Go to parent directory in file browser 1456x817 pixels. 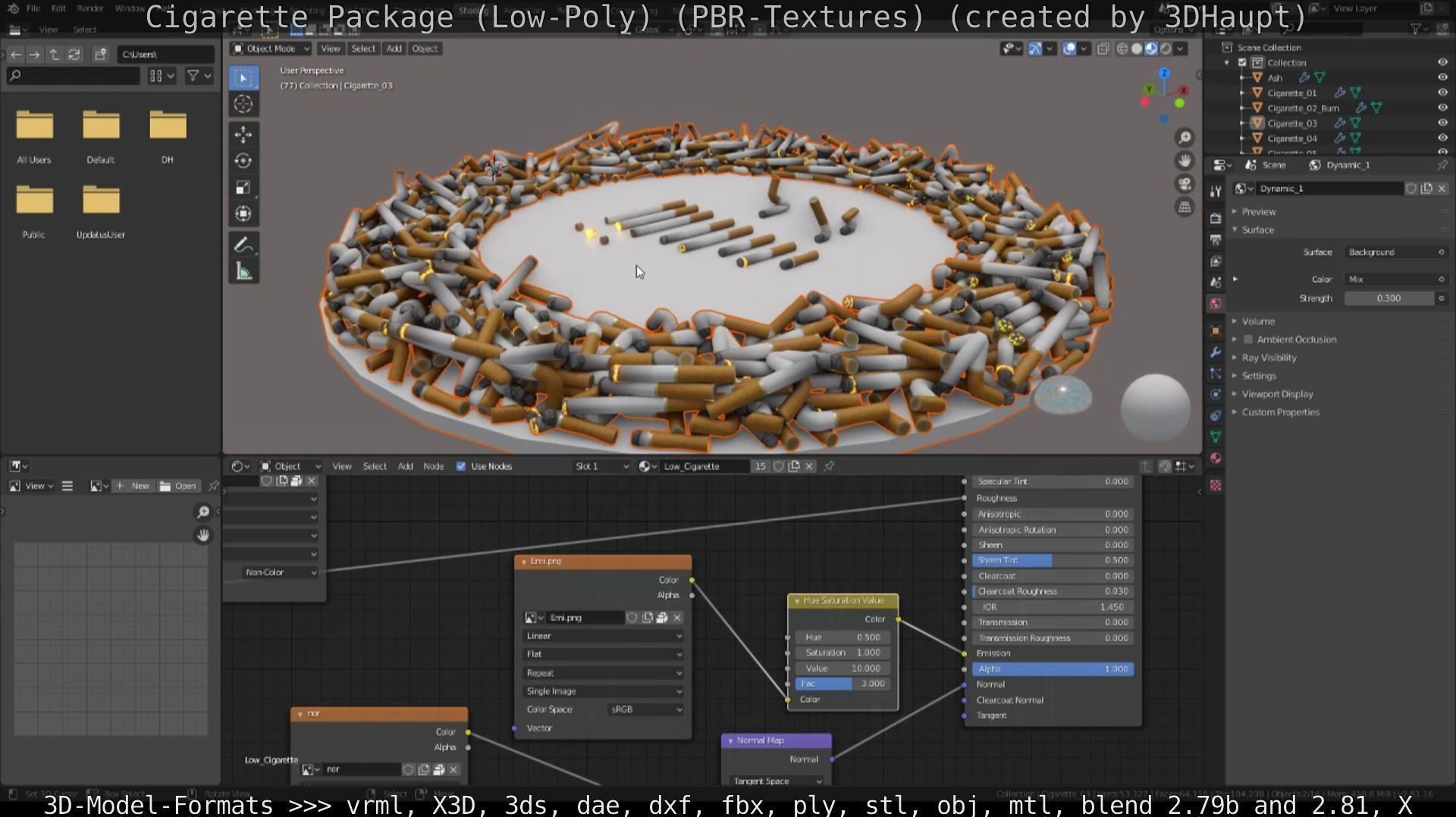coord(54,55)
